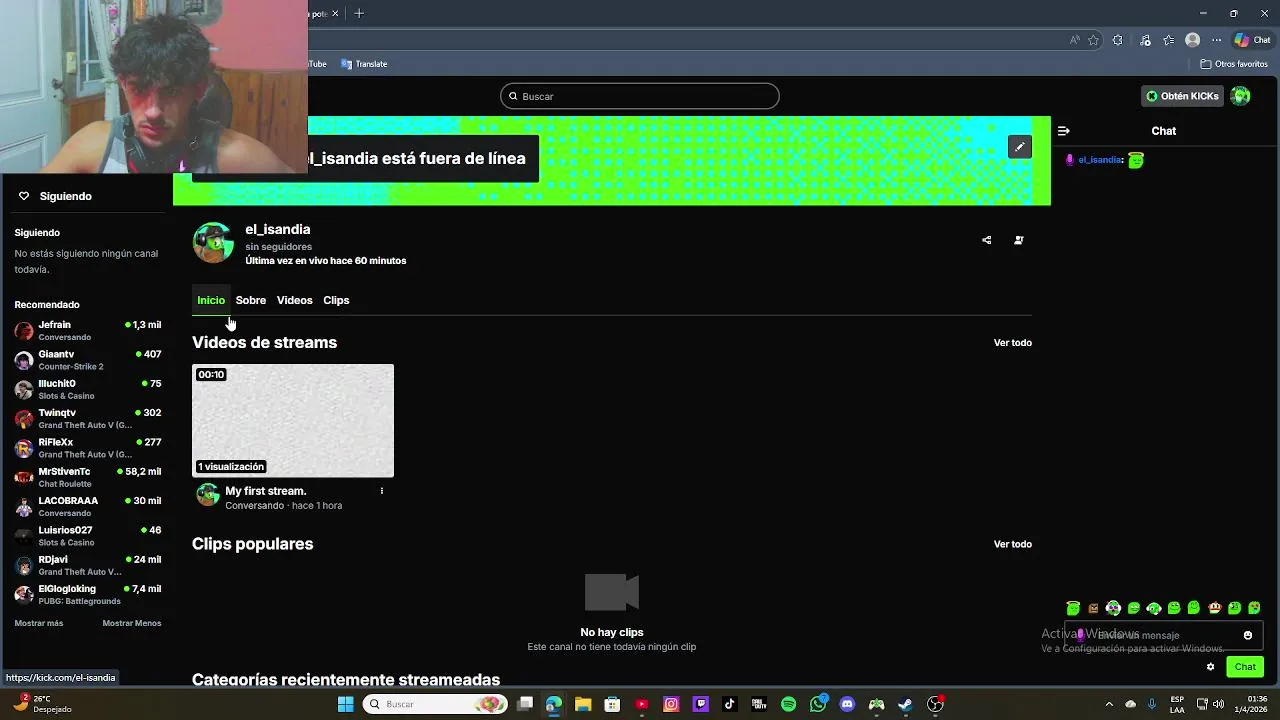Open Steam from the taskbar
Screen dimensions: 1280x720
click(x=905, y=704)
